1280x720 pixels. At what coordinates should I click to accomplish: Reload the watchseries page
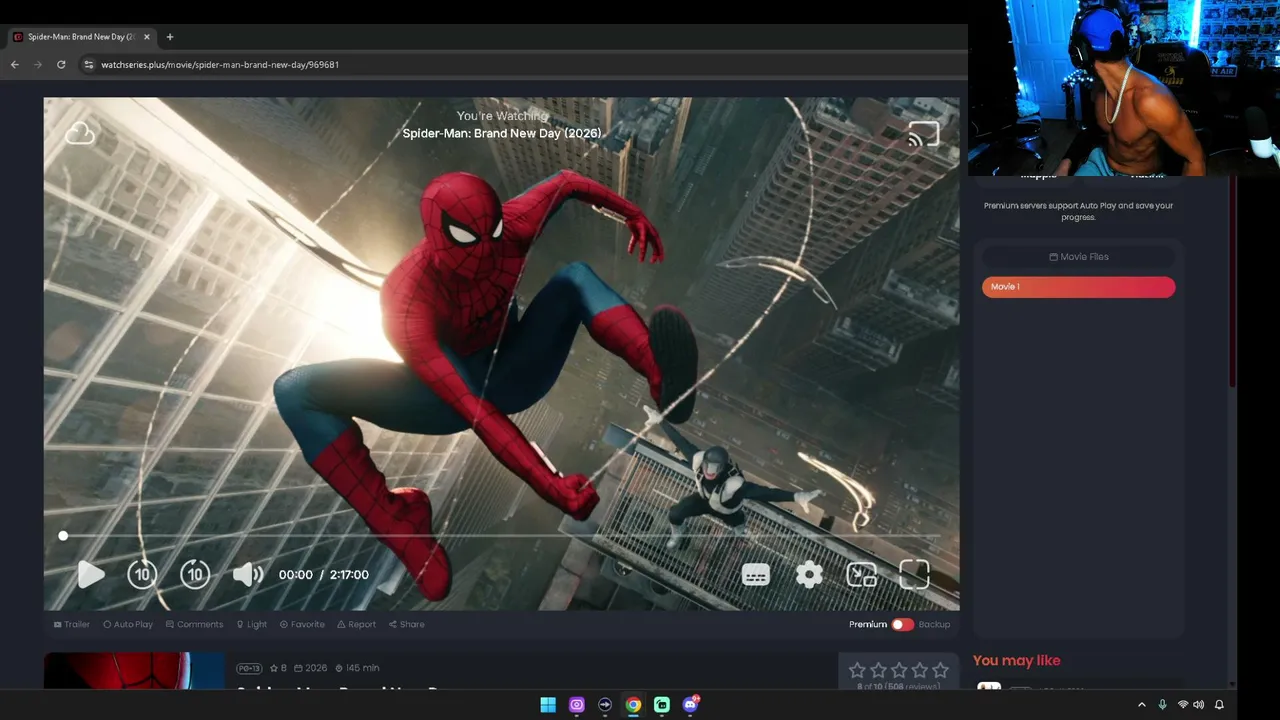pyautogui.click(x=61, y=65)
